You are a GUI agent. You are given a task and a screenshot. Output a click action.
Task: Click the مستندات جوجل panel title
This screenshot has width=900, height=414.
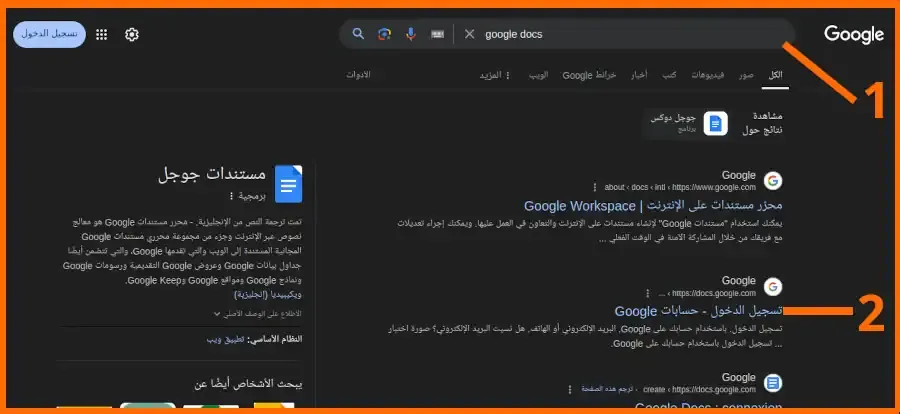point(212,175)
